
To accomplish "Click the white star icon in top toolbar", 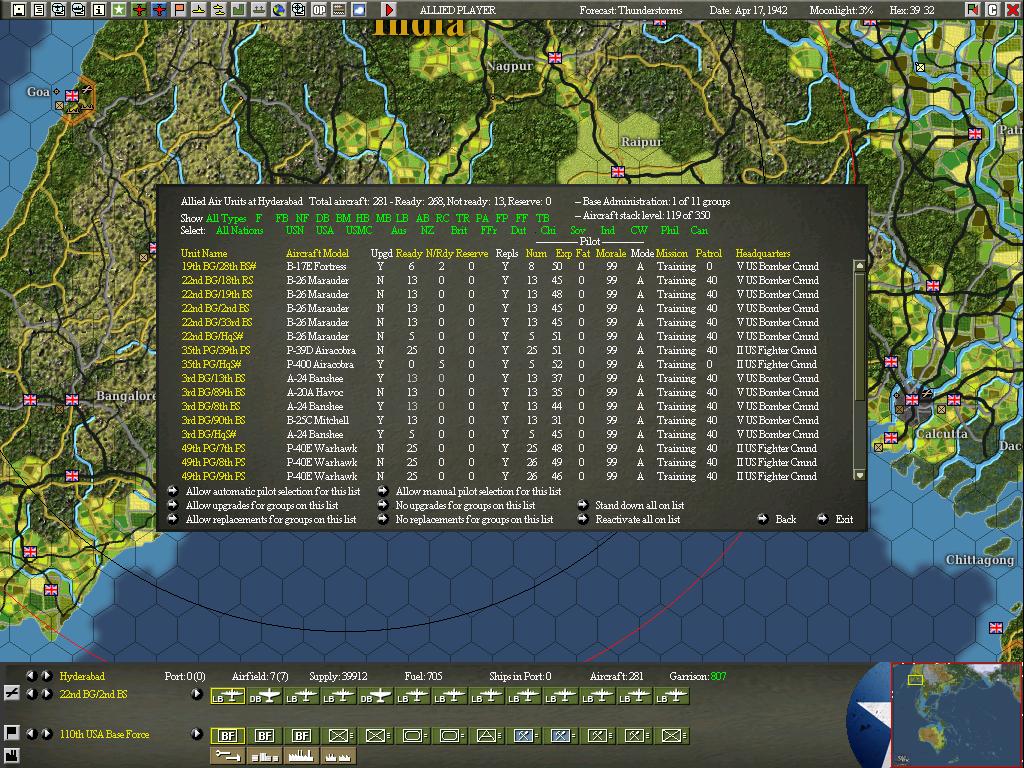I will (118, 9).
